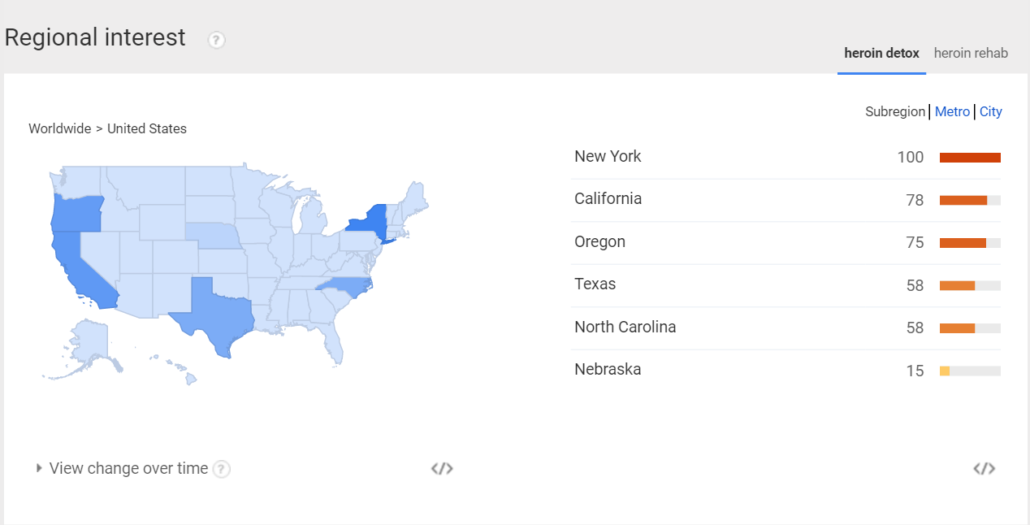The height and width of the screenshot is (525, 1030).
Task: Click the New York red interest bar
Action: tap(970, 158)
